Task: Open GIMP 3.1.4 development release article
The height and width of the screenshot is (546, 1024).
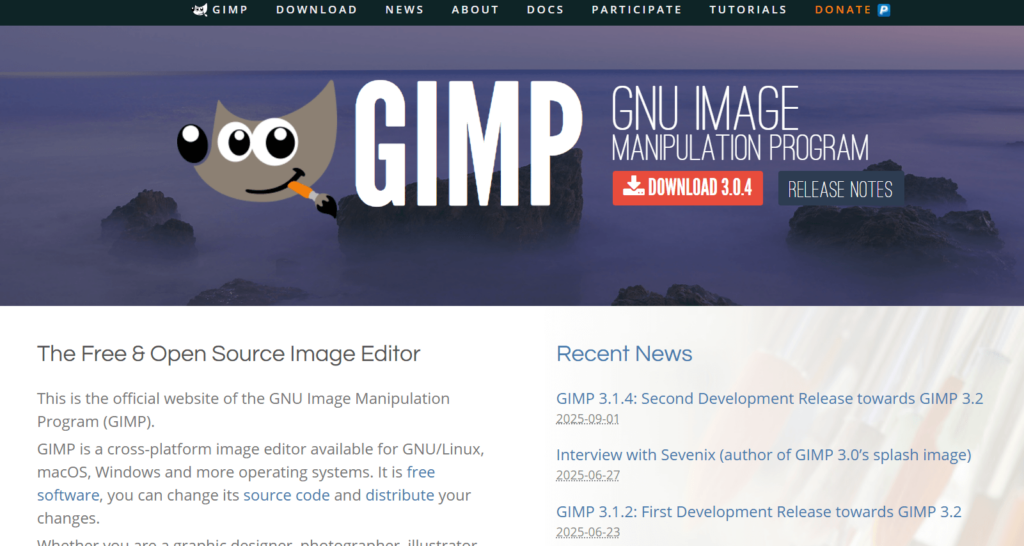Action: coord(769,398)
